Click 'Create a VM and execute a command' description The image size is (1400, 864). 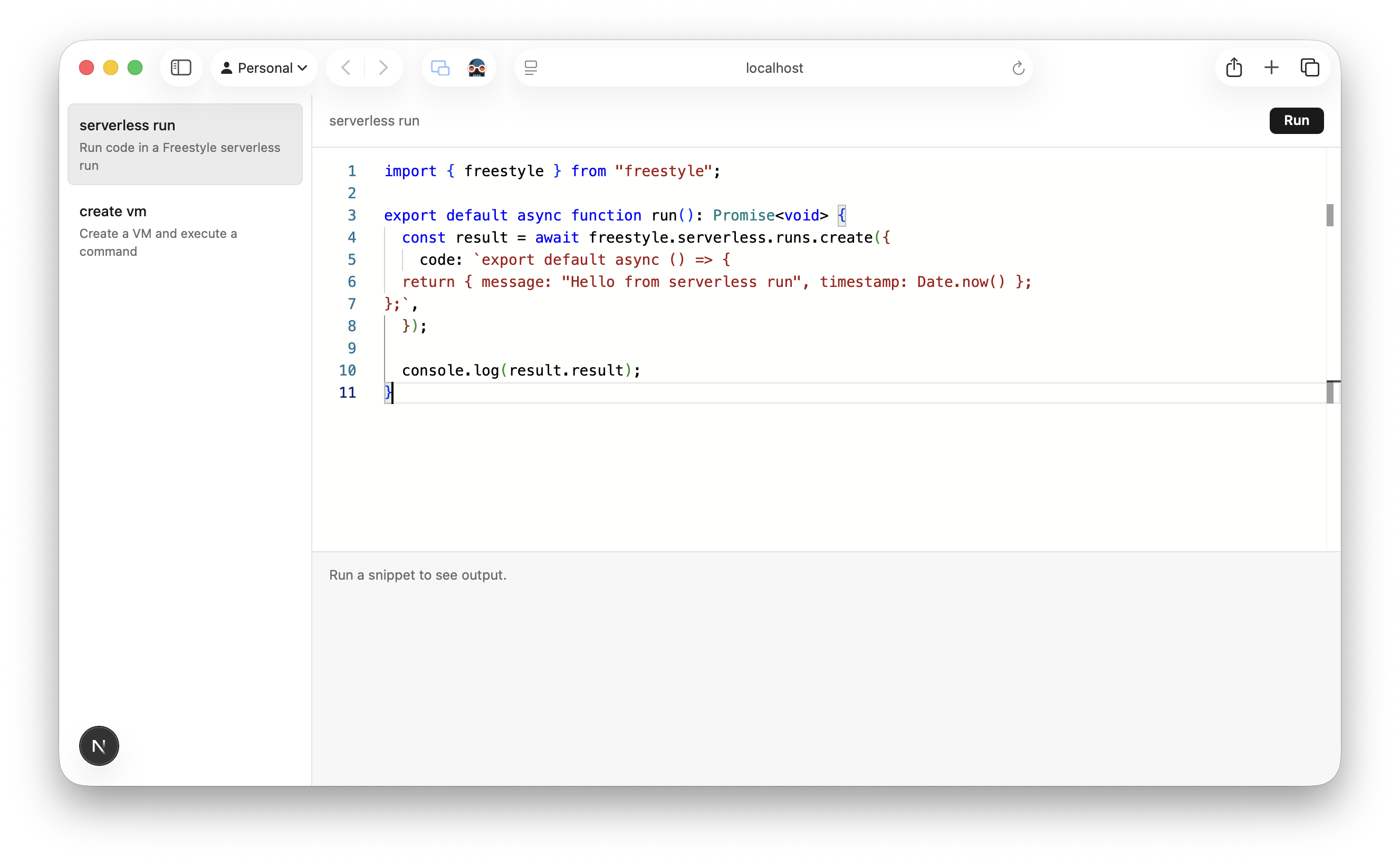click(158, 242)
